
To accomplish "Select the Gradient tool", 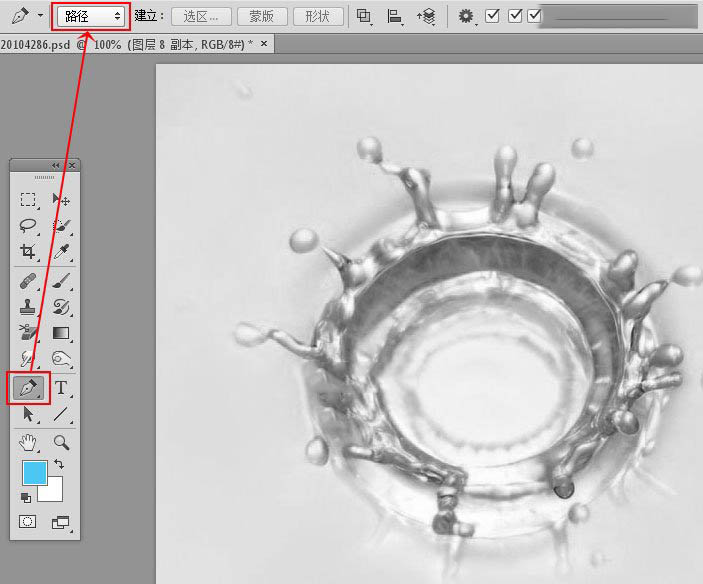I will 61,333.
